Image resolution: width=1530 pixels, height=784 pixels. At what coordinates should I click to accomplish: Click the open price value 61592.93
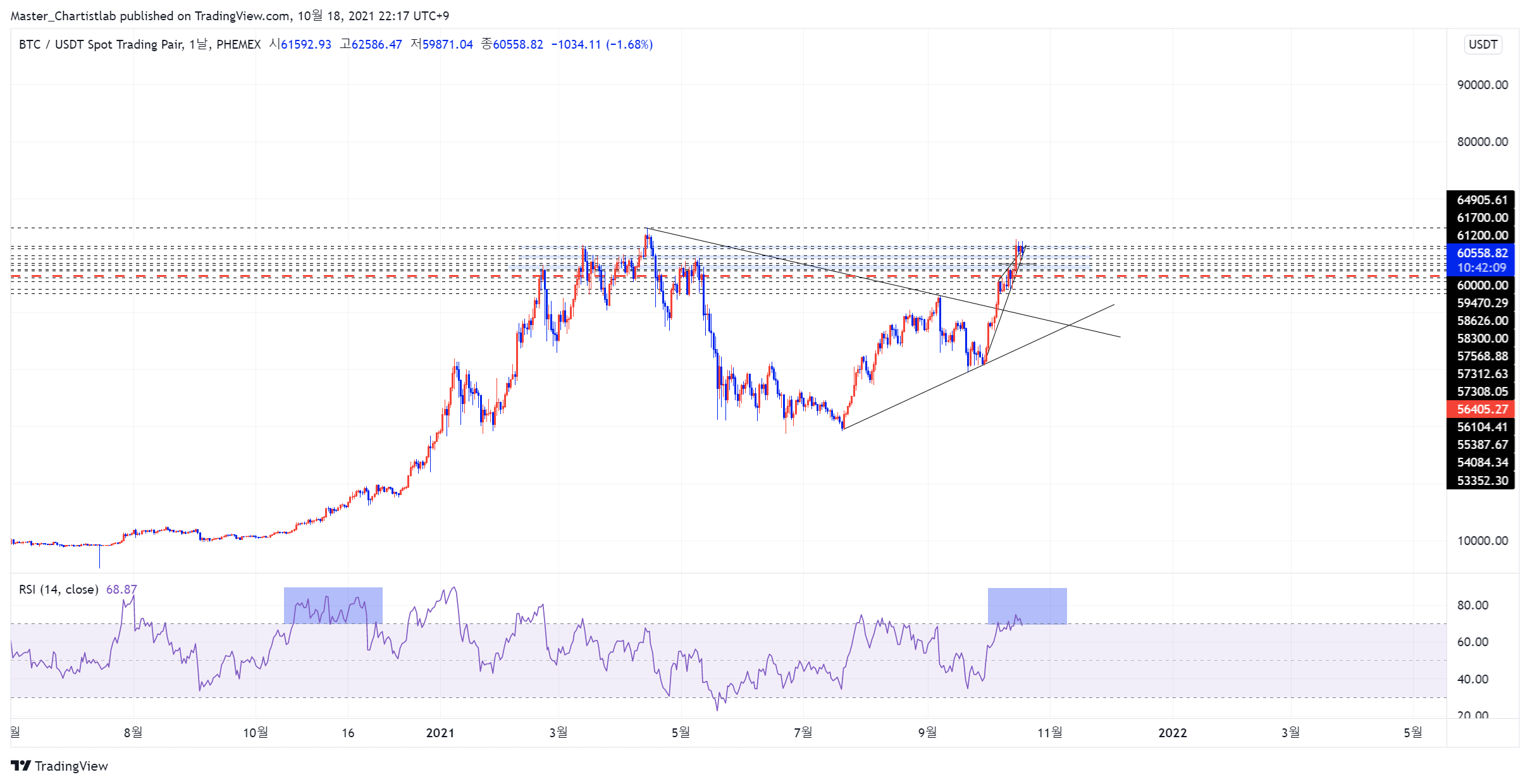pyautogui.click(x=306, y=44)
